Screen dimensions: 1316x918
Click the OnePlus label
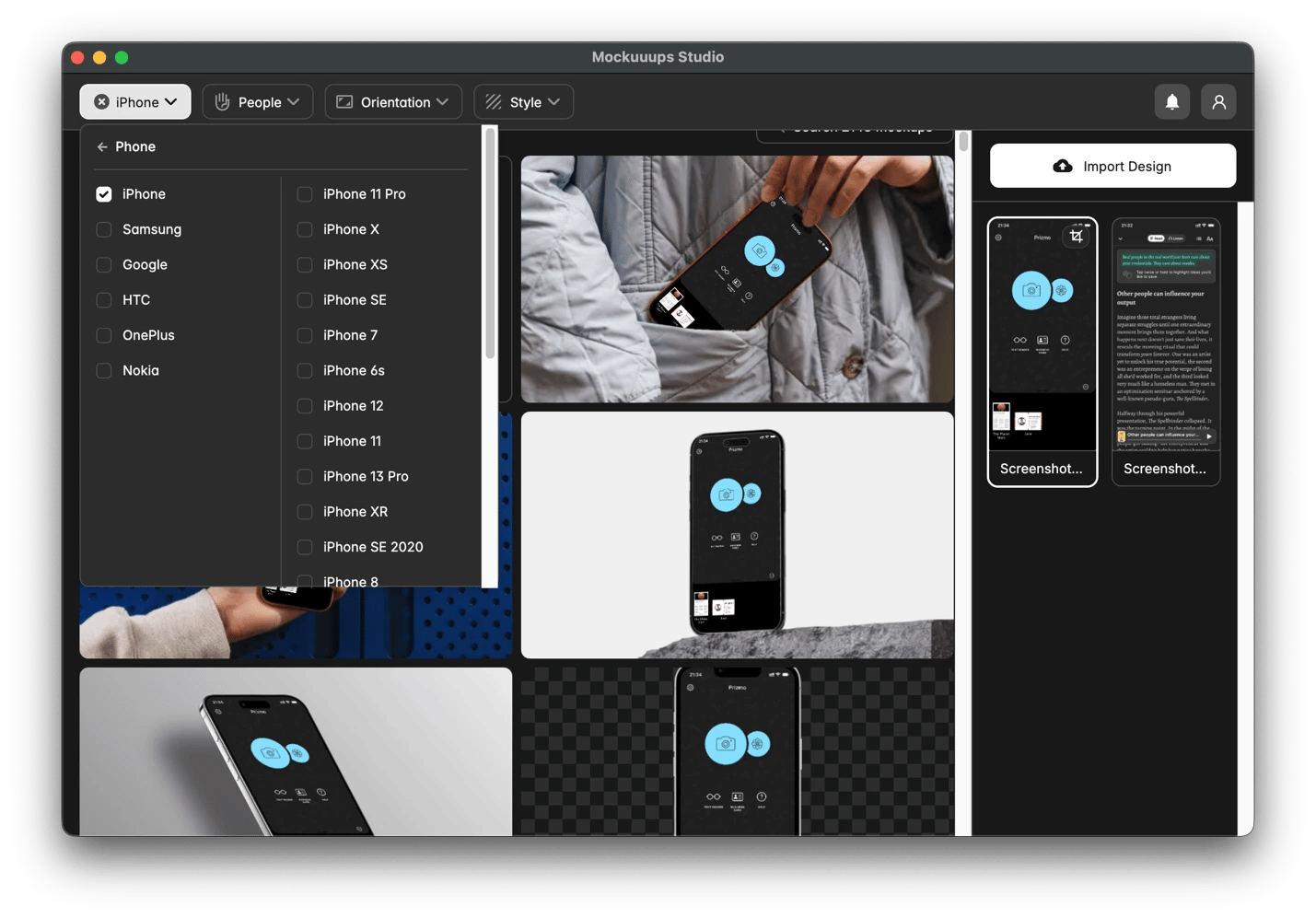pyautogui.click(x=148, y=335)
